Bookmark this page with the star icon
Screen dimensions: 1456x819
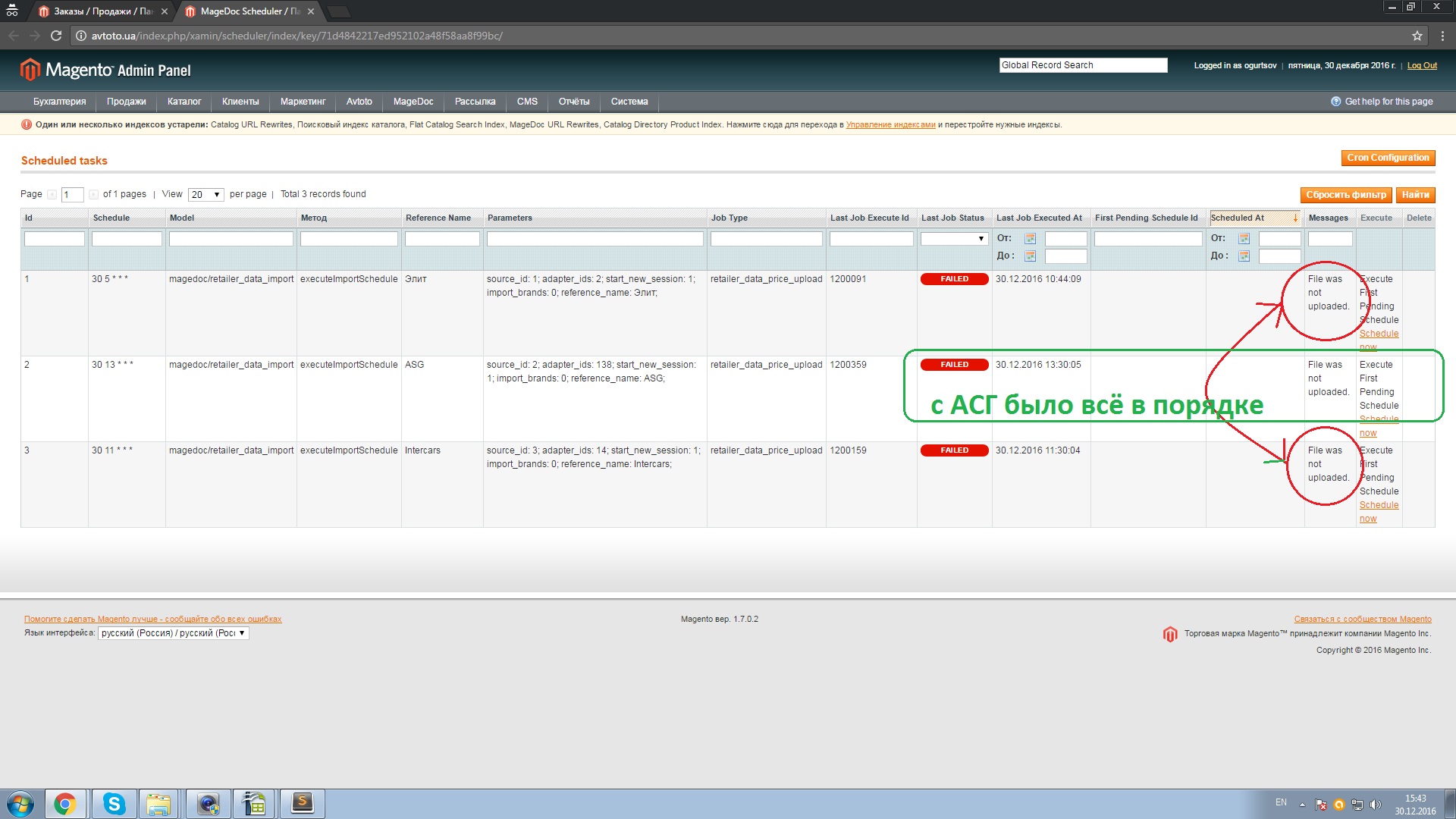pyautogui.click(x=1417, y=36)
